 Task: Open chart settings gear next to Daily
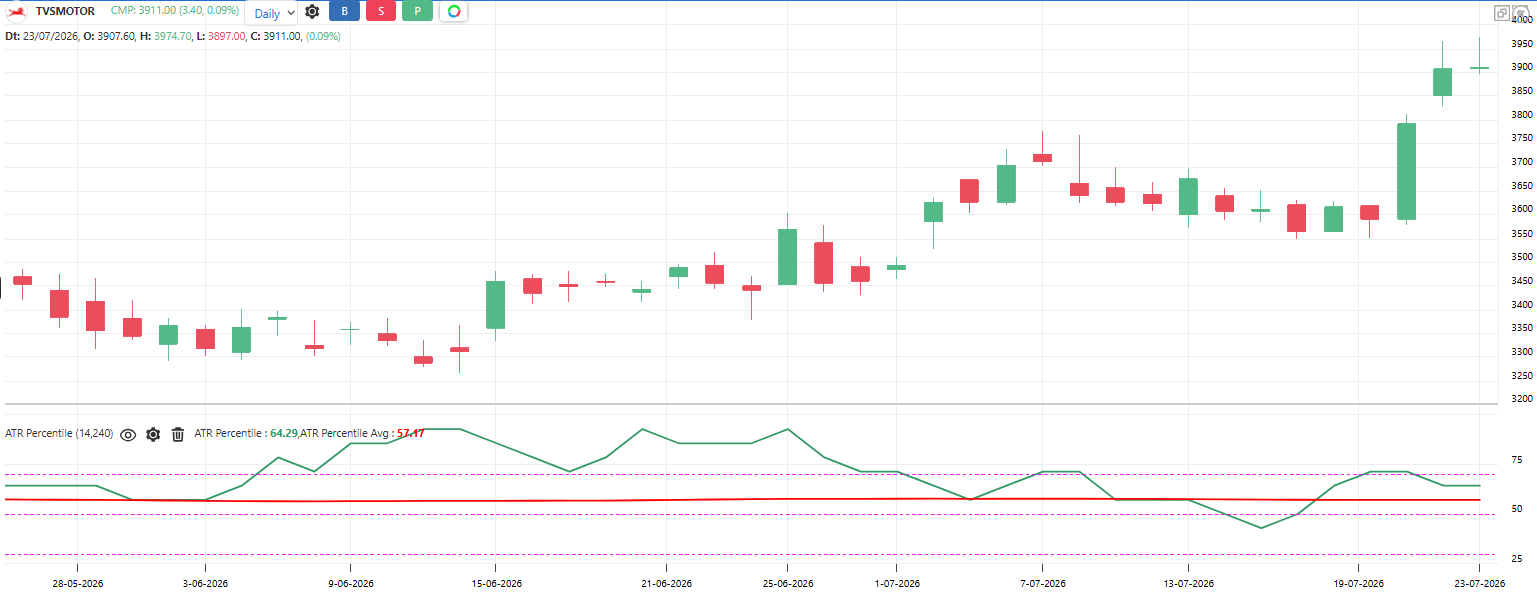312,12
